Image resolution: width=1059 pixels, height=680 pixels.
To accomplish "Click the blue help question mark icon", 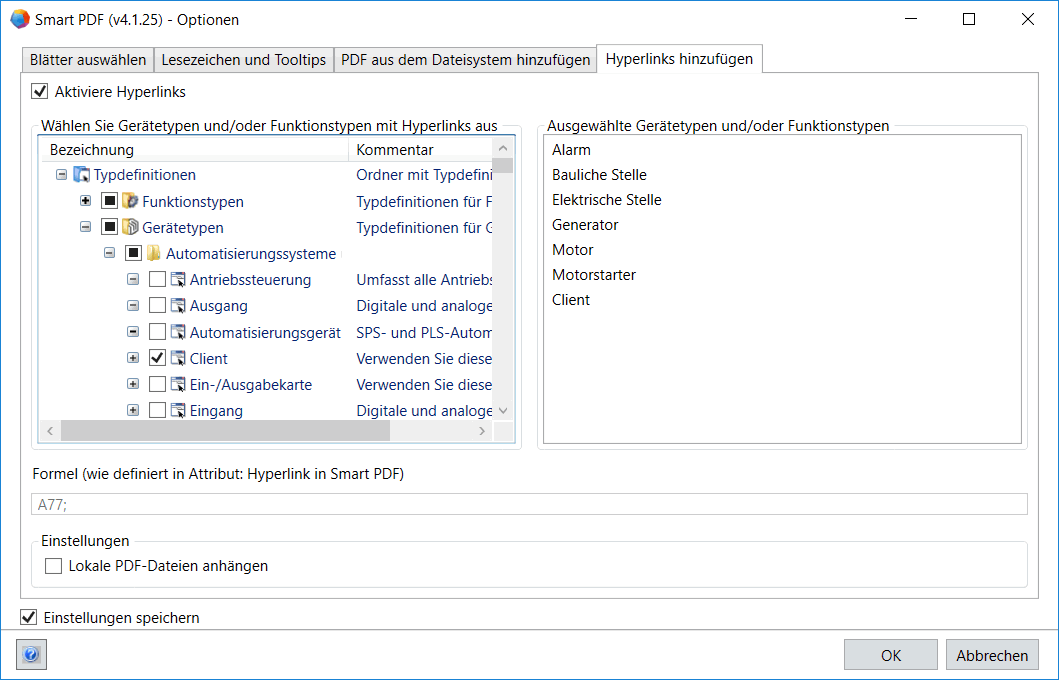I will (x=31, y=655).
